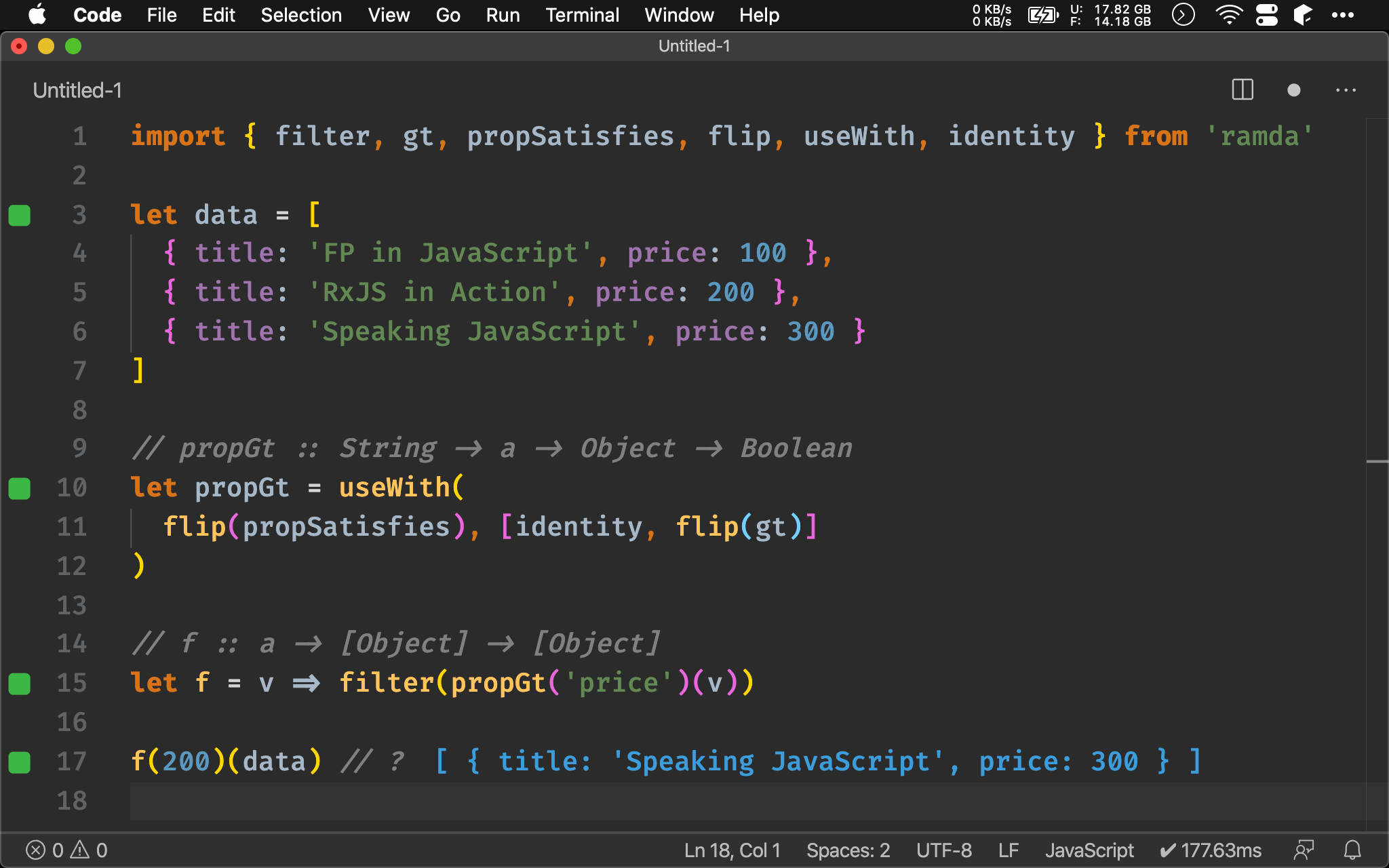
Task: Click the unsaved changes dot indicator
Action: [1293, 90]
